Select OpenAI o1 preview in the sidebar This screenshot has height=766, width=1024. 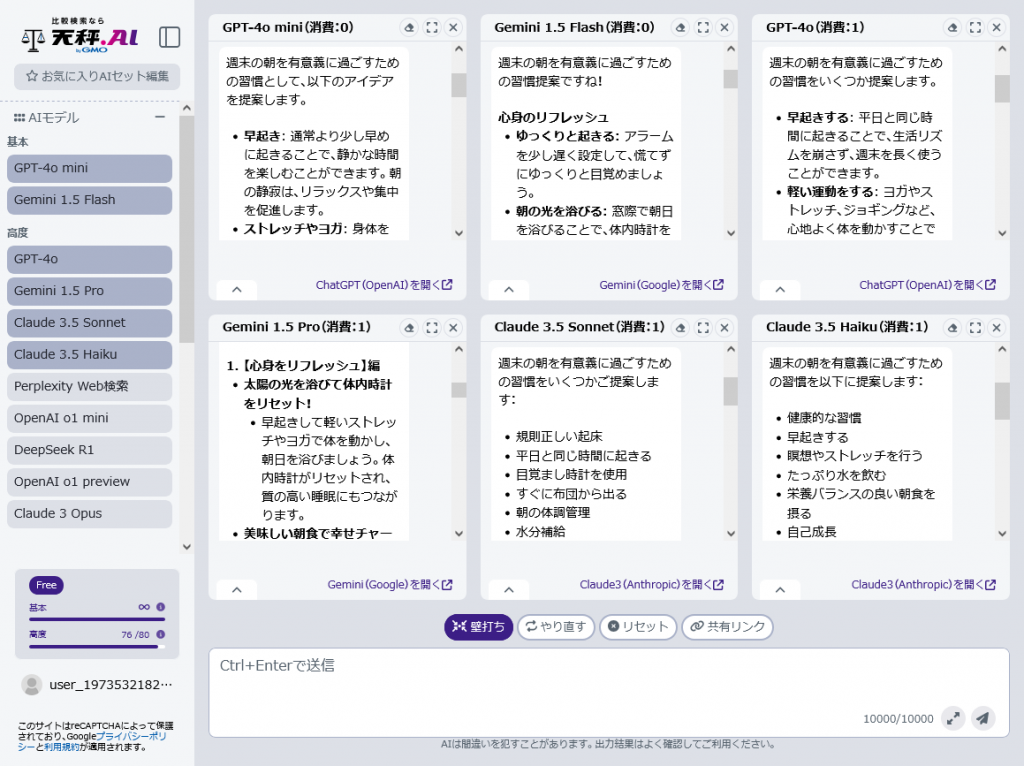click(x=89, y=483)
